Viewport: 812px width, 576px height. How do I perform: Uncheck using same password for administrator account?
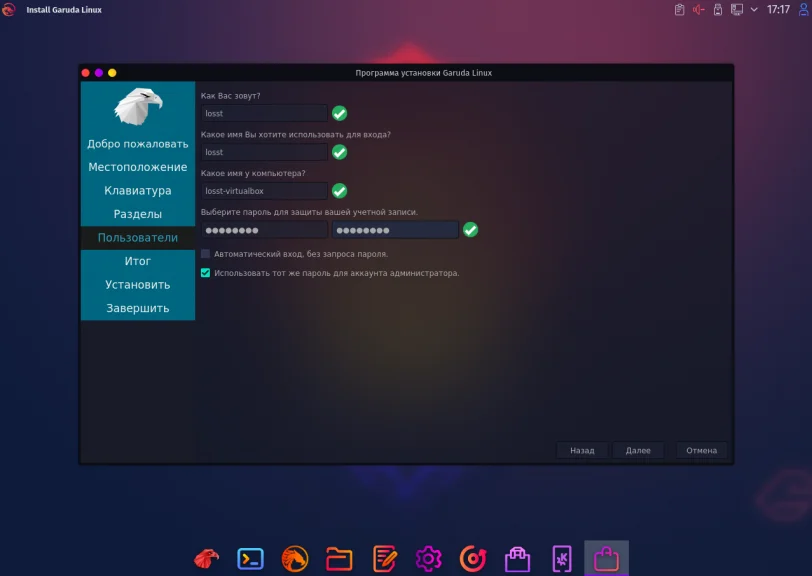(206, 273)
